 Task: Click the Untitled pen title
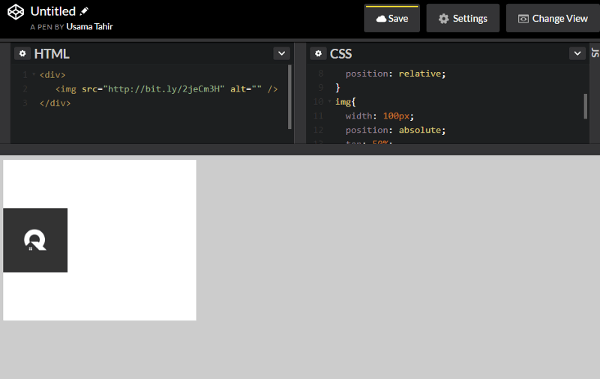53,11
